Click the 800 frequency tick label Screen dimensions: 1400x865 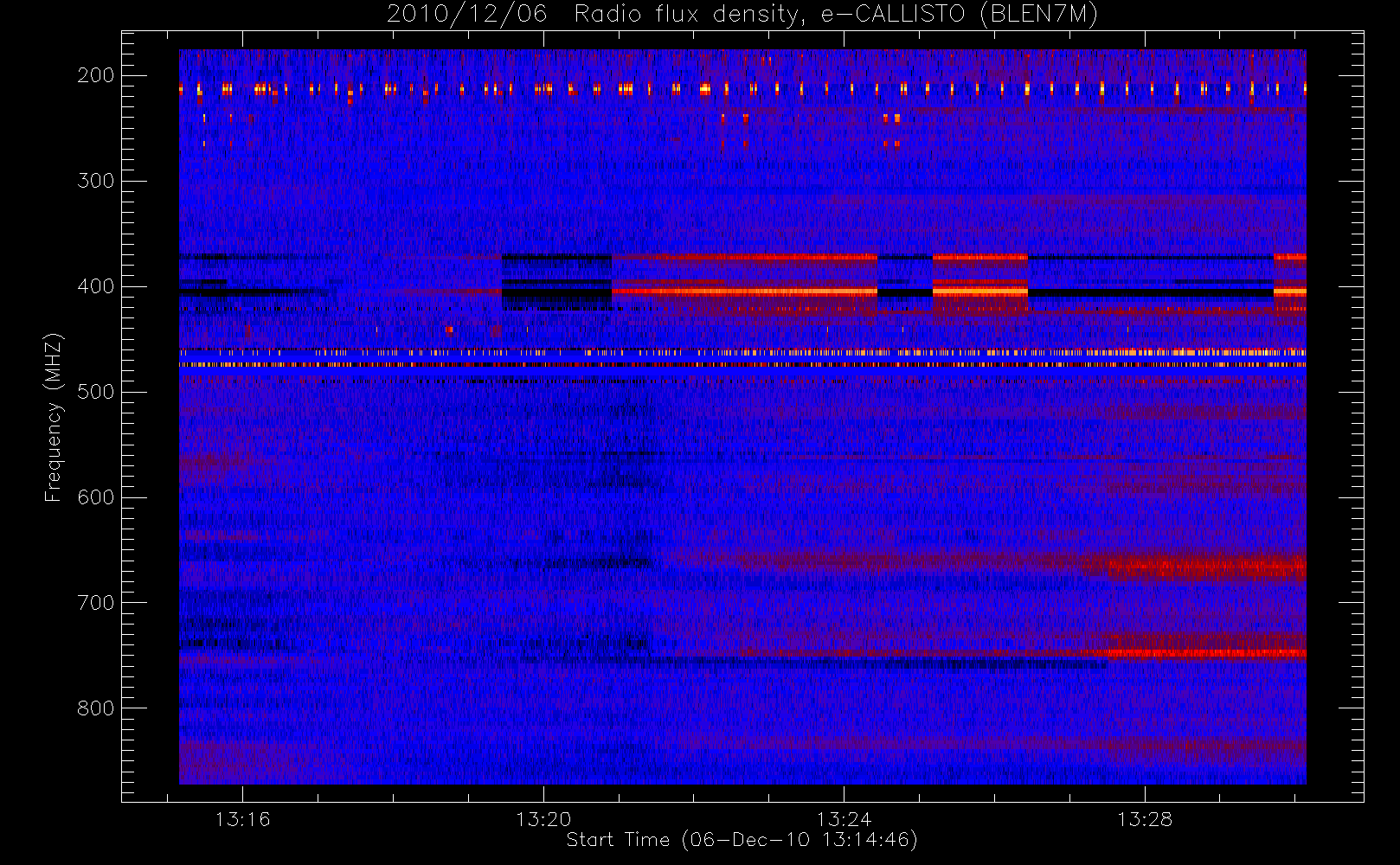click(96, 708)
